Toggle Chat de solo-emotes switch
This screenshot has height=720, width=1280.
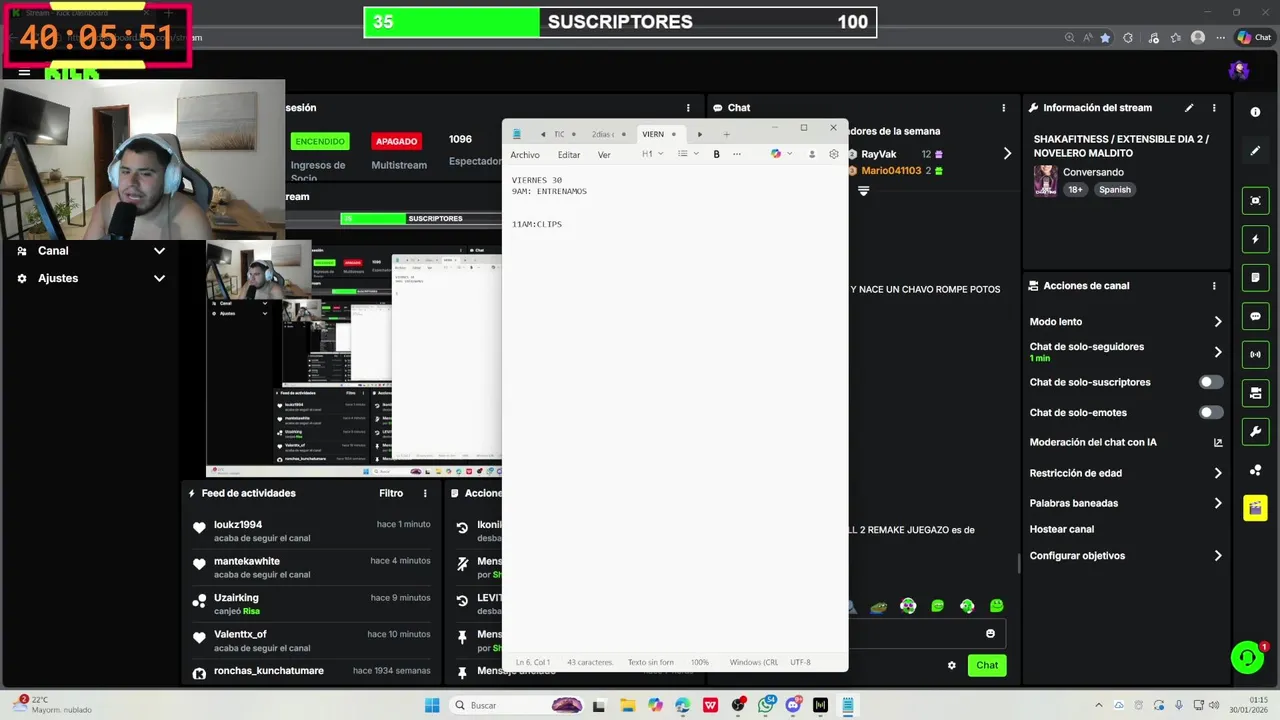[1211, 412]
